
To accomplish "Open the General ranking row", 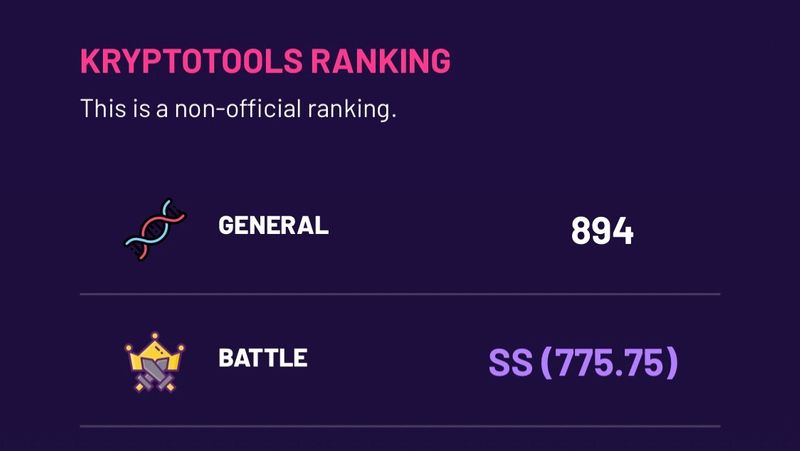I will coord(400,229).
